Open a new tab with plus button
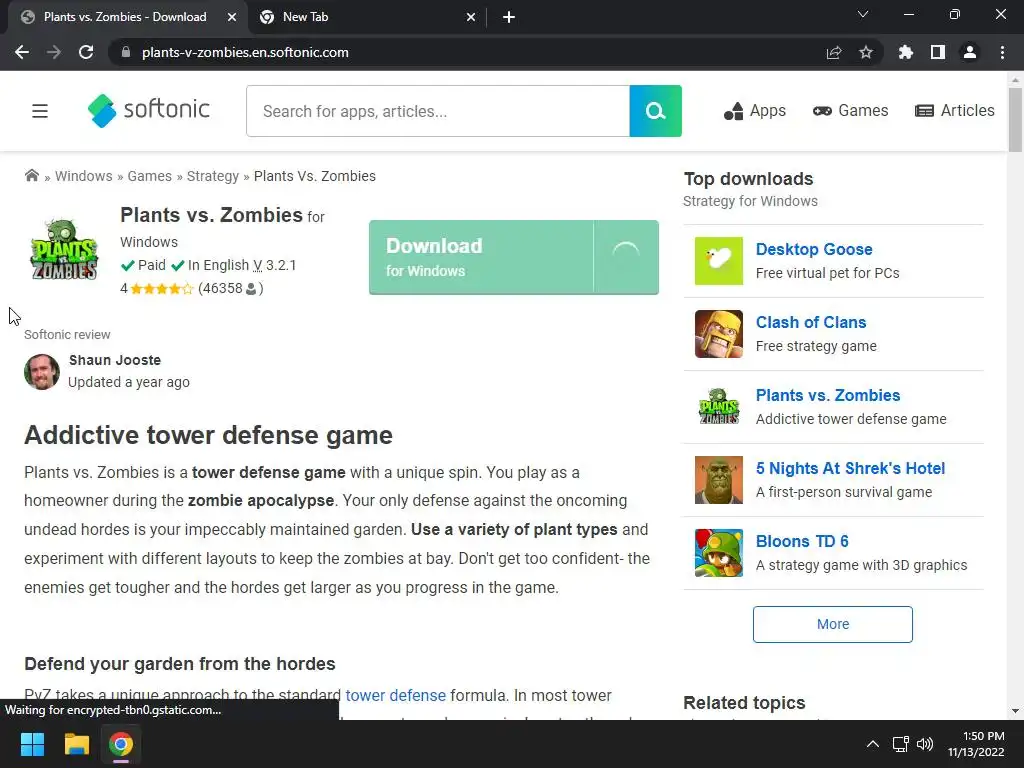Viewport: 1024px width, 768px height. (509, 17)
